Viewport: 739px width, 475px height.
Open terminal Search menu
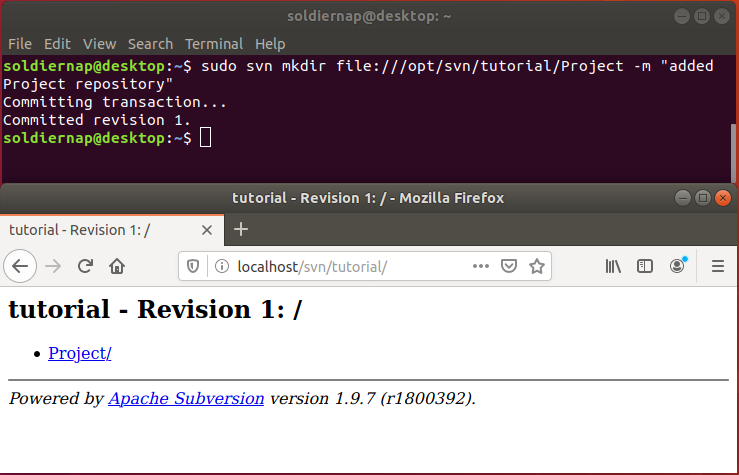pyautogui.click(x=150, y=44)
